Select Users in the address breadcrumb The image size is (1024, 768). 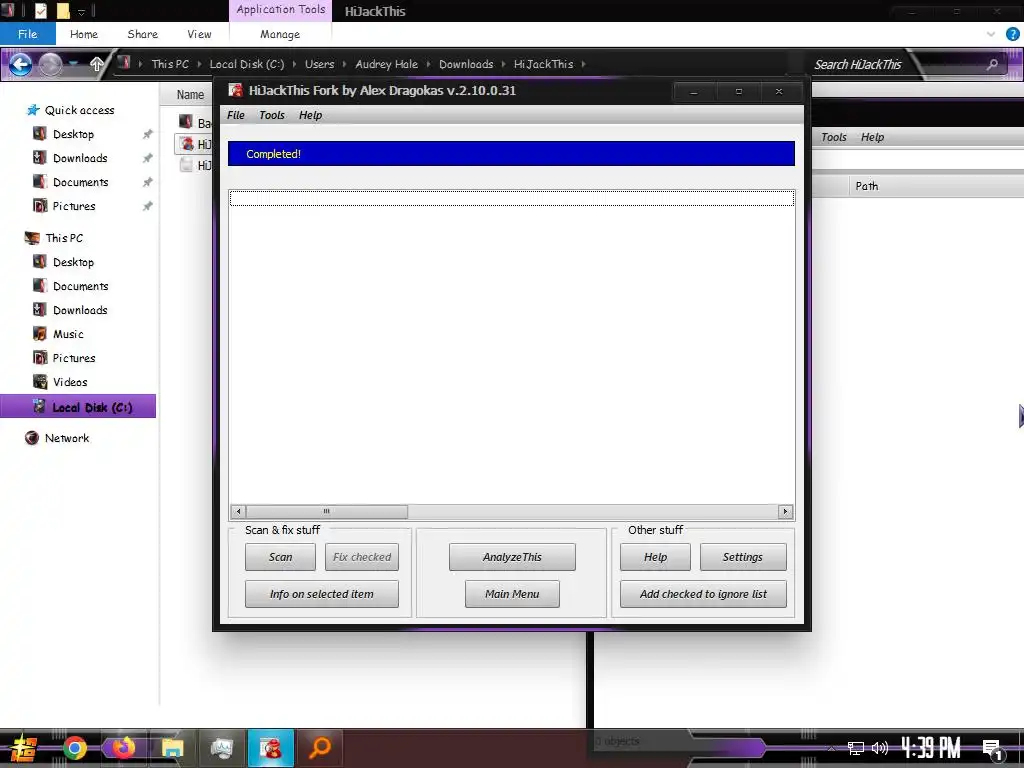click(x=319, y=64)
